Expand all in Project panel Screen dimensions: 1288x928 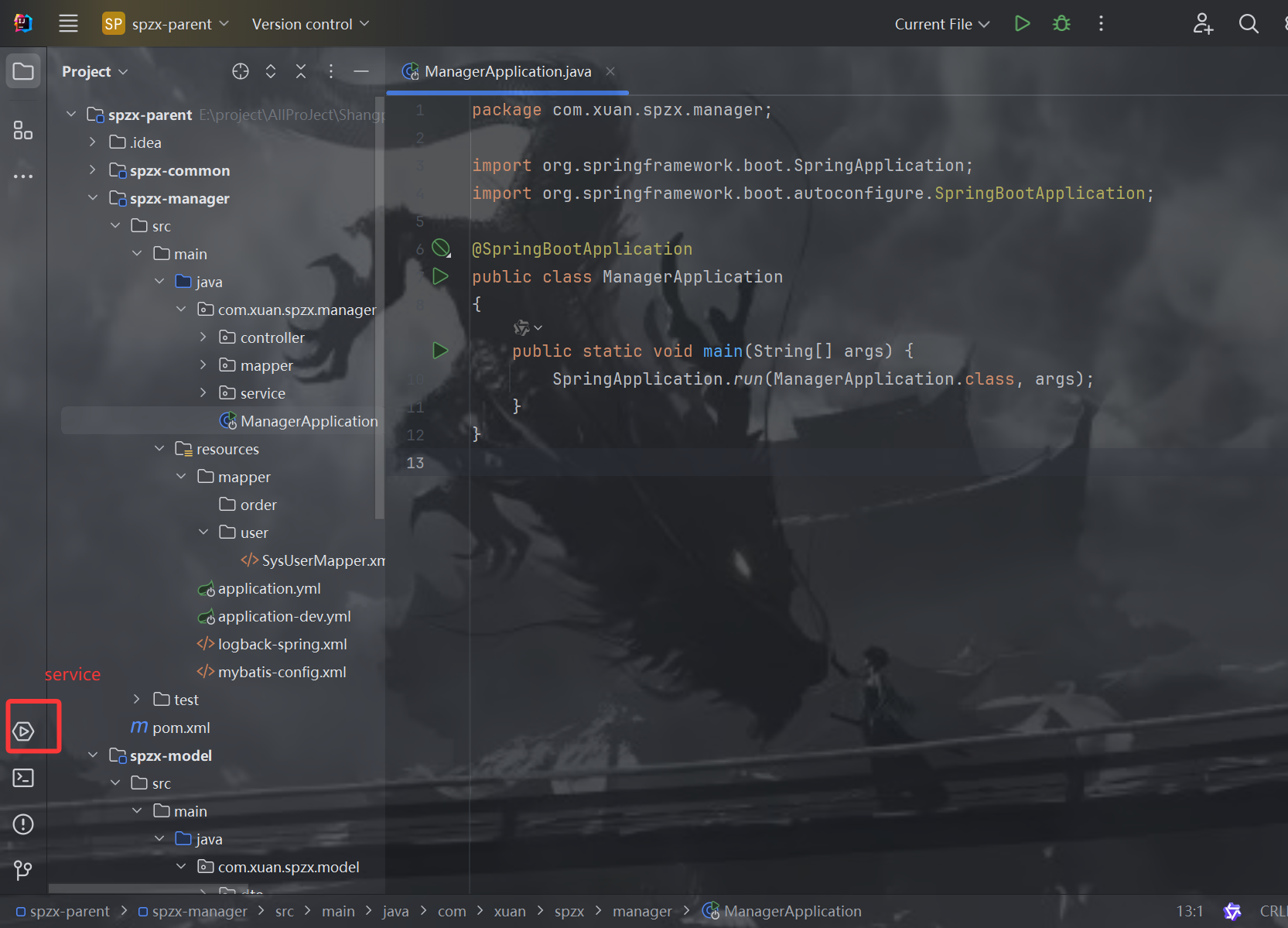[271, 71]
